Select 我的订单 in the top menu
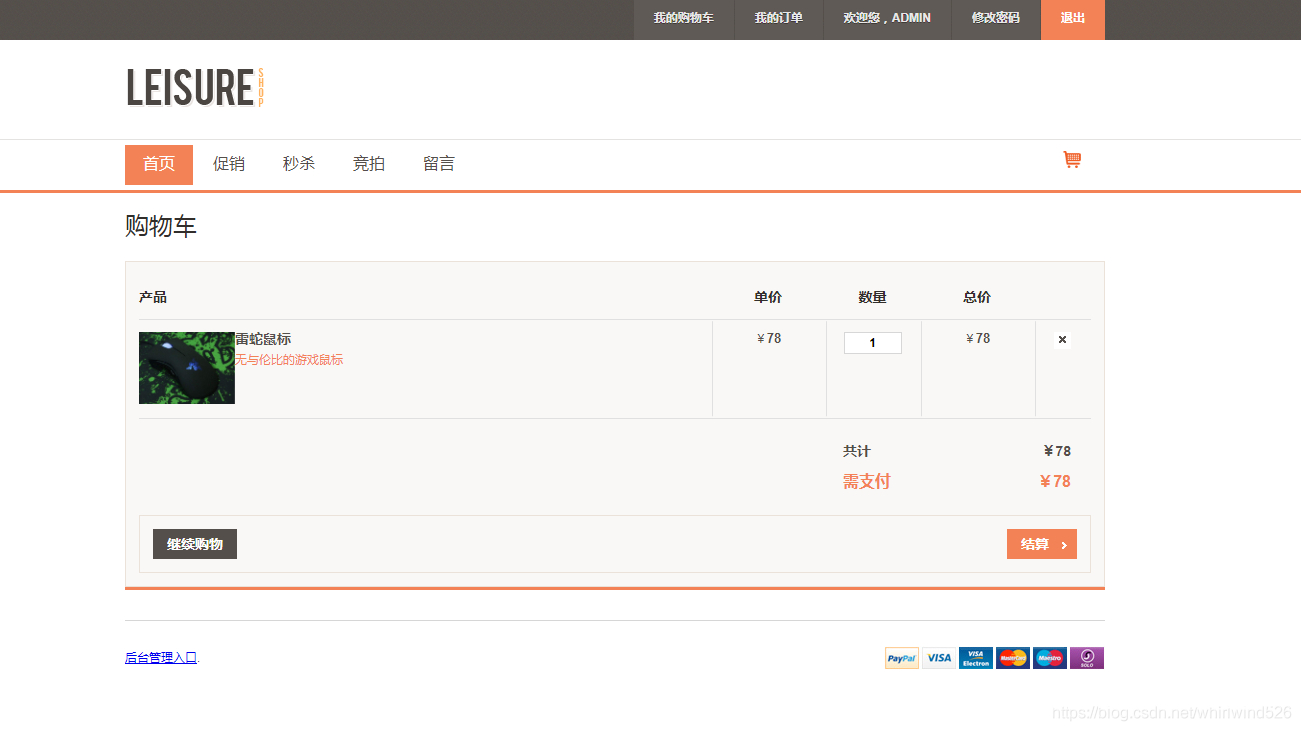 coord(778,17)
